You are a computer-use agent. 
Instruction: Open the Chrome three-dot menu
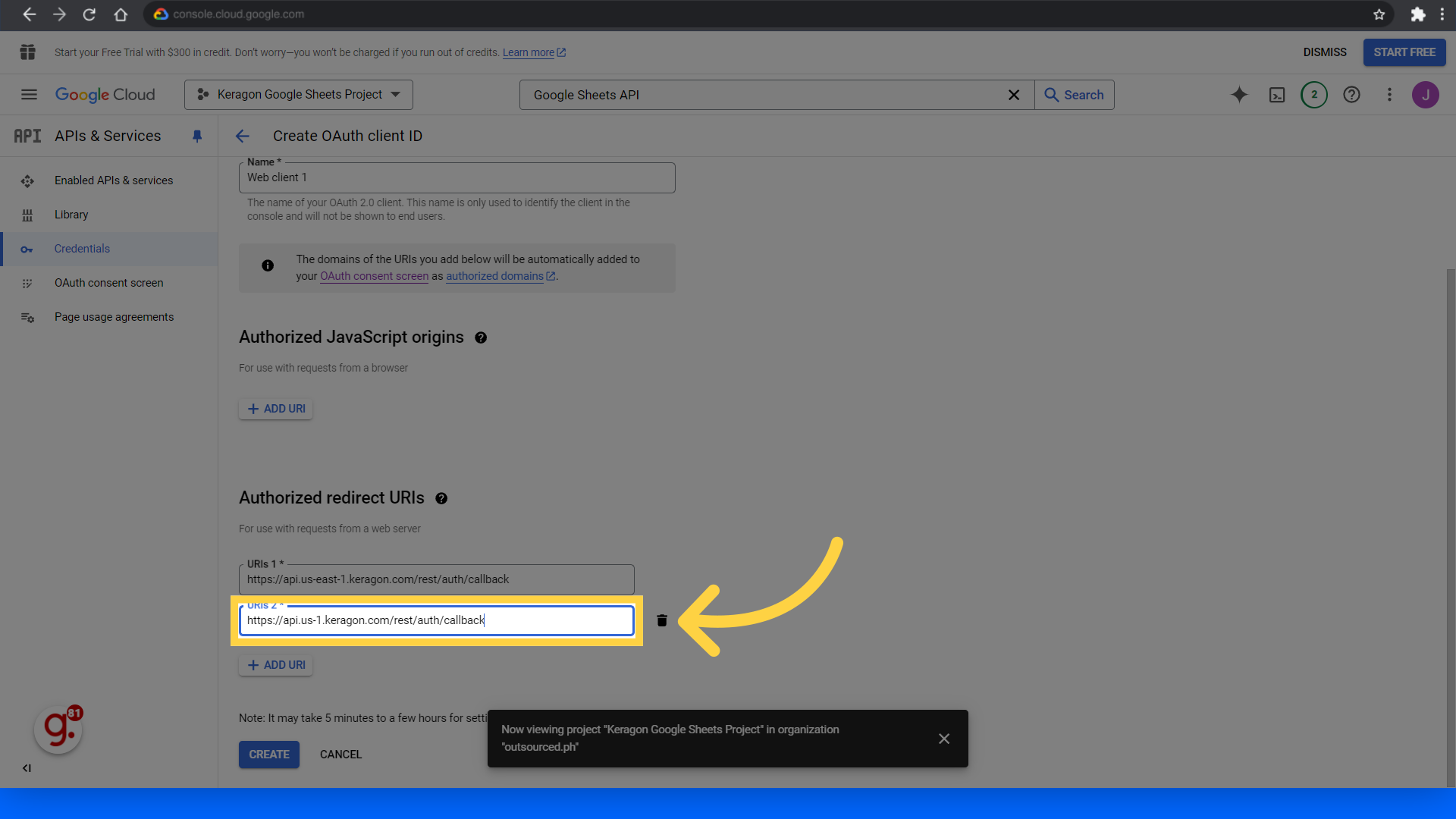pyautogui.click(x=1442, y=14)
